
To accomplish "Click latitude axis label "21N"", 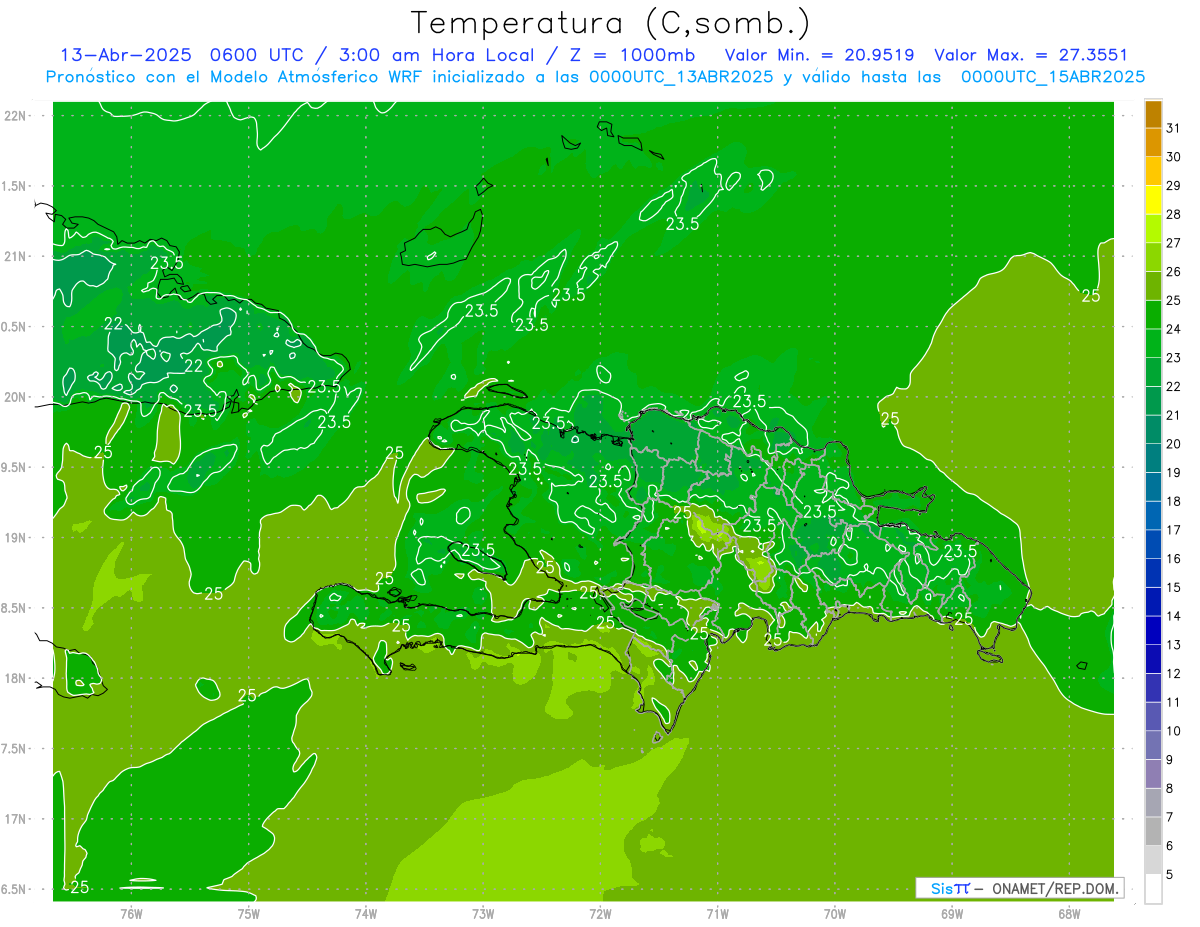I will [x=17, y=257].
